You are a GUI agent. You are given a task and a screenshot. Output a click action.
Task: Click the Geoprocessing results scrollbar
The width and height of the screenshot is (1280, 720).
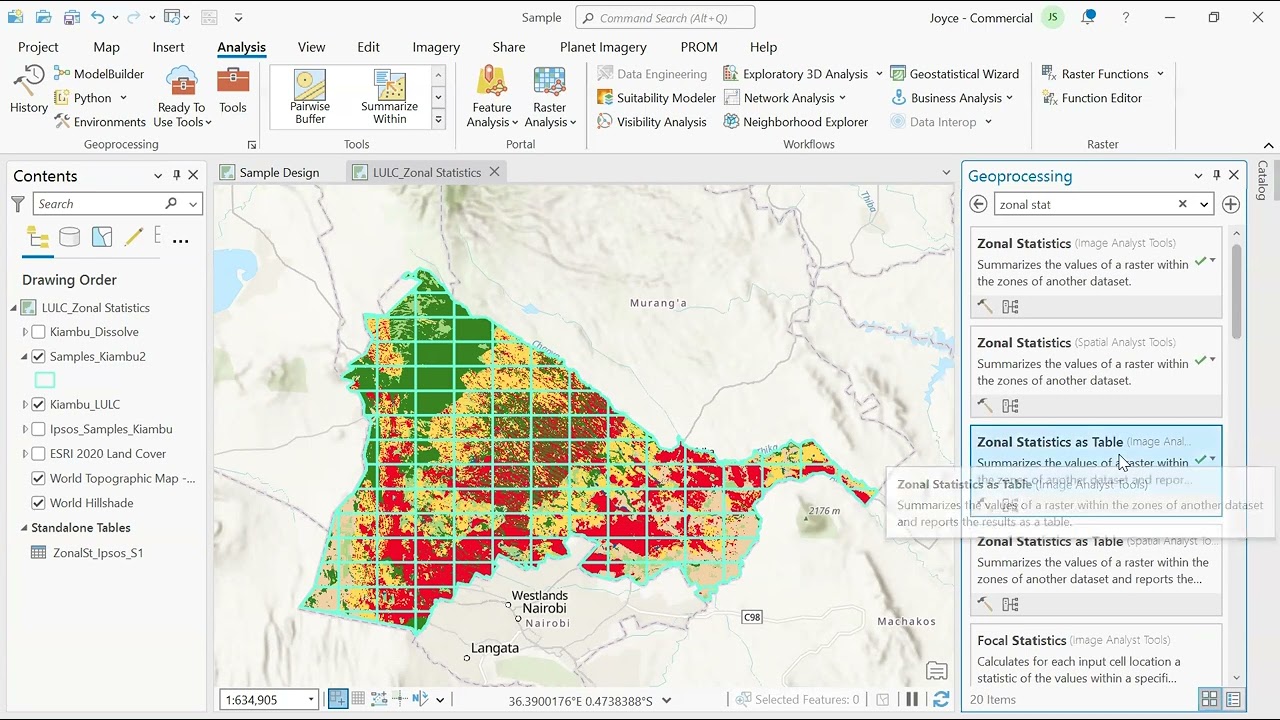pyautogui.click(x=1237, y=290)
